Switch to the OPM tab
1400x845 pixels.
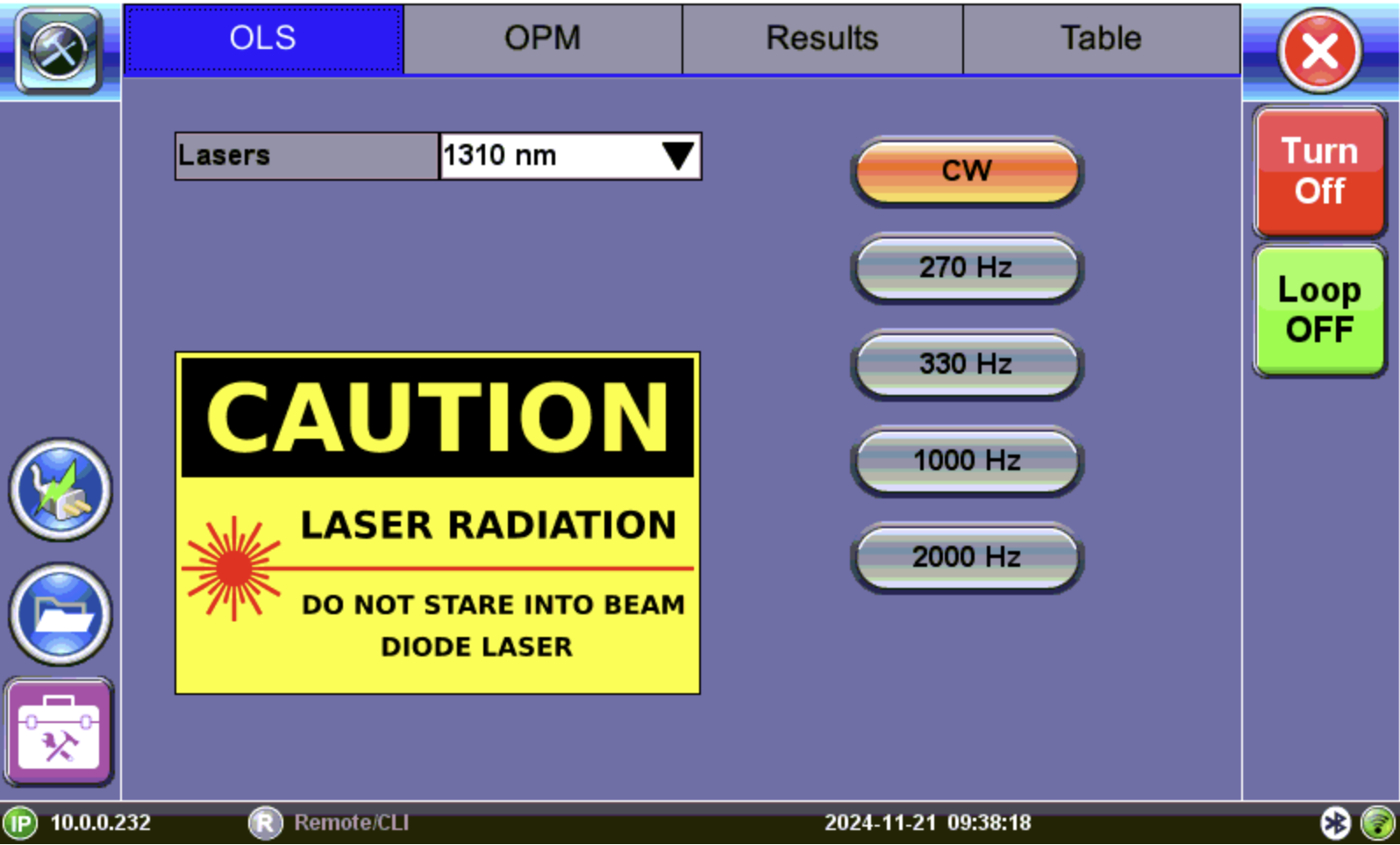click(542, 39)
